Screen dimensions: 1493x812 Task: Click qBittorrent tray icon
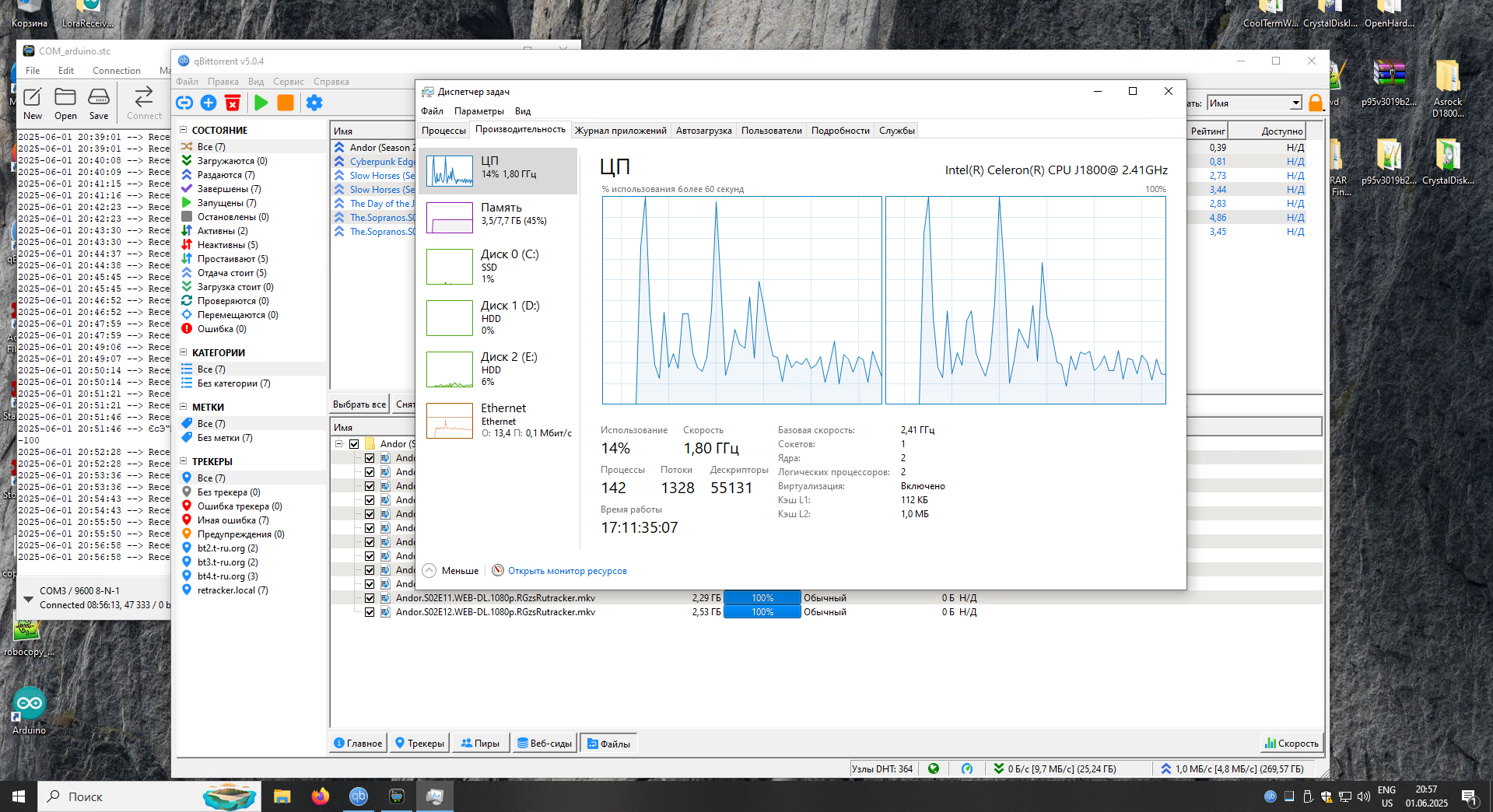point(1270,796)
